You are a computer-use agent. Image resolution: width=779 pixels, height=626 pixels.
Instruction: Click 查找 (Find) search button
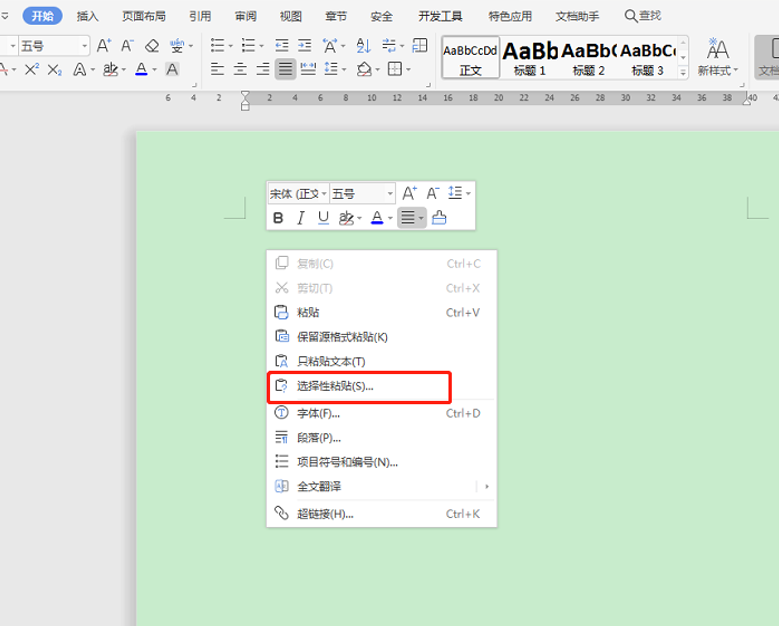click(643, 16)
